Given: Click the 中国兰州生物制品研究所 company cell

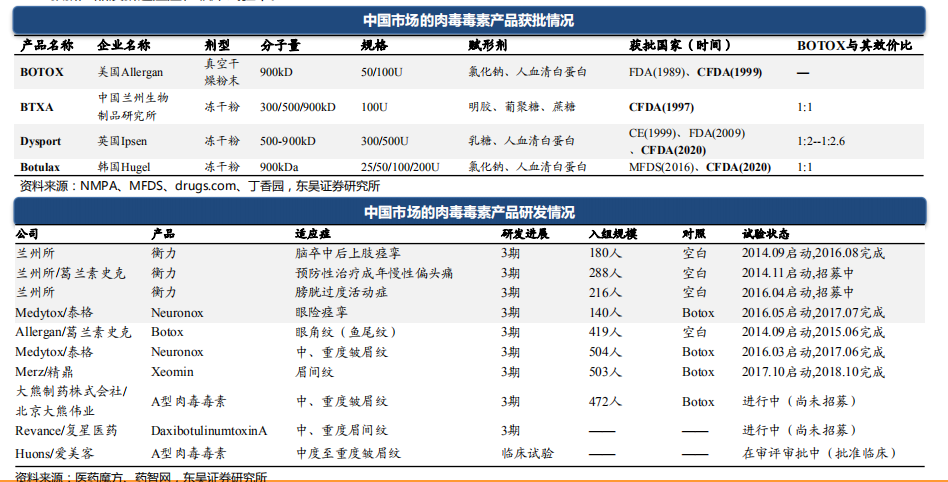Looking at the screenshot, I should [133, 106].
